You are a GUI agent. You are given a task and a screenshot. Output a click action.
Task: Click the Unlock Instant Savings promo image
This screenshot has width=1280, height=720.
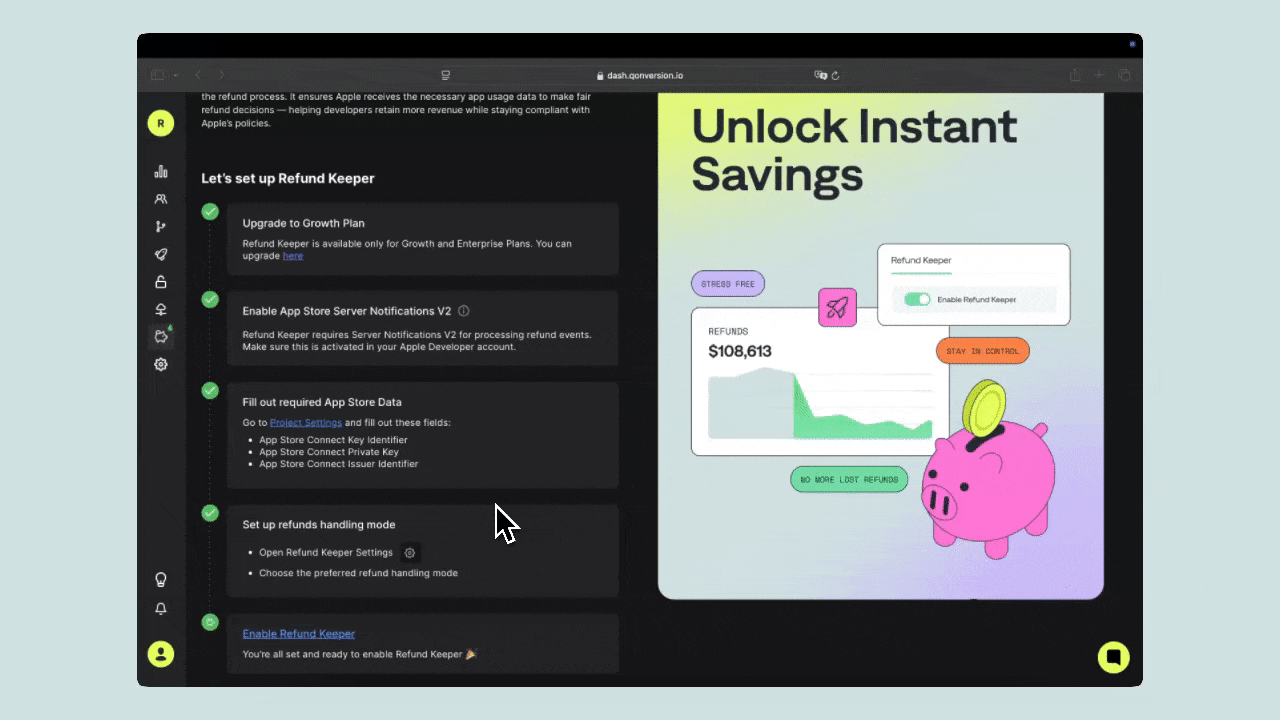pos(881,346)
